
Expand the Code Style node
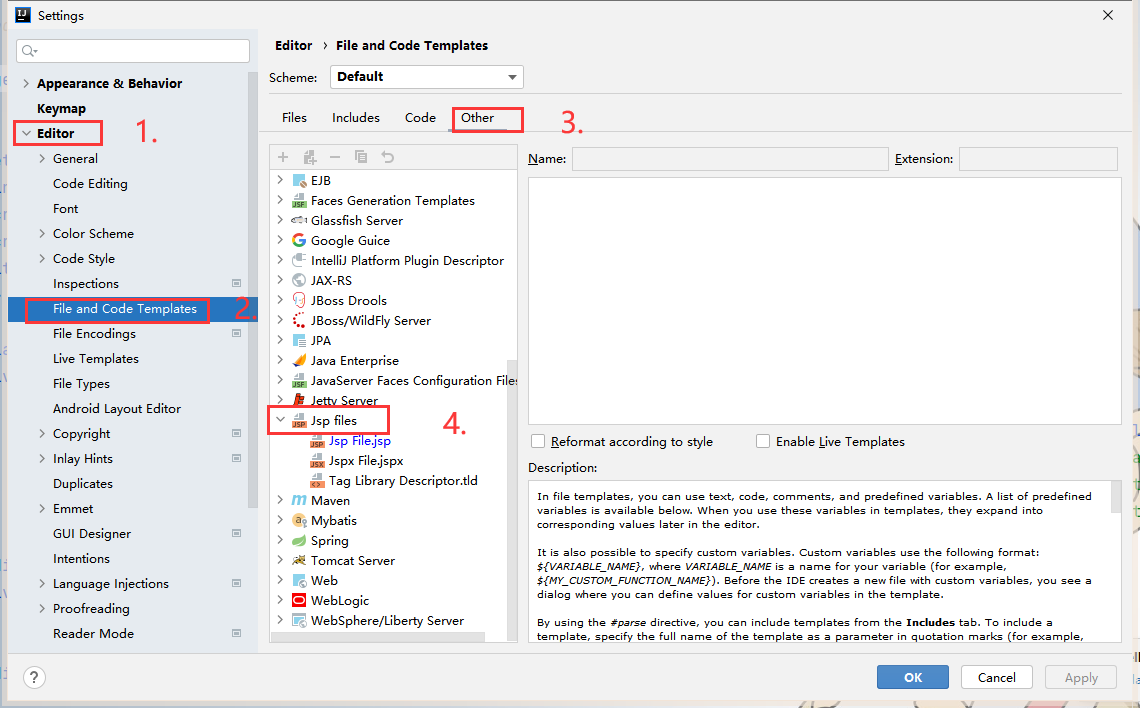[x=42, y=259]
